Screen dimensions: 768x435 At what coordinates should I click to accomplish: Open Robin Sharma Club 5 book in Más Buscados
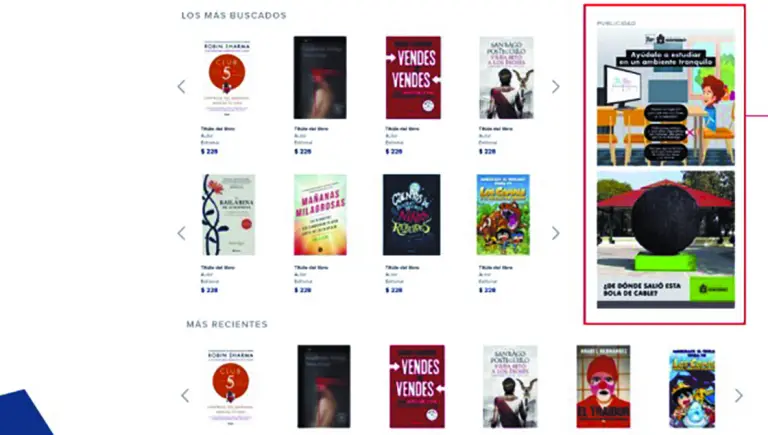(x=227, y=77)
